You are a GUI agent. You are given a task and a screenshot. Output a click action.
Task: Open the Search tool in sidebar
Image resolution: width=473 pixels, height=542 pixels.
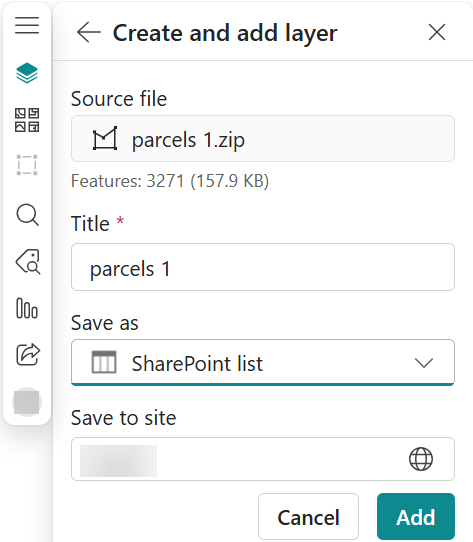click(x=28, y=215)
